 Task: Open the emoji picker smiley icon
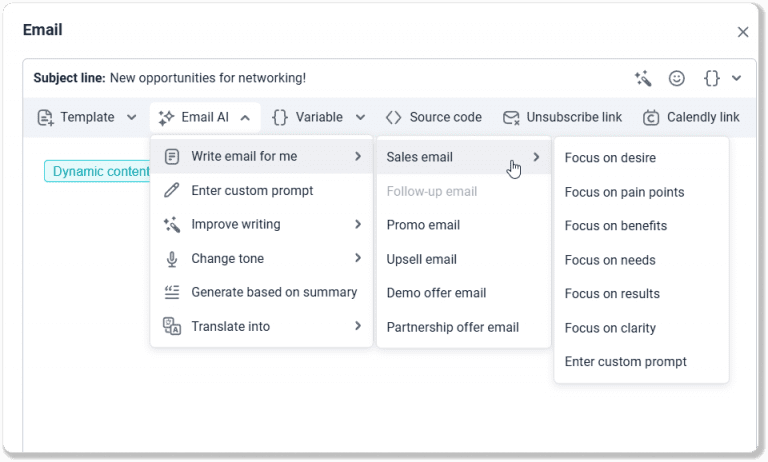pyautogui.click(x=677, y=78)
